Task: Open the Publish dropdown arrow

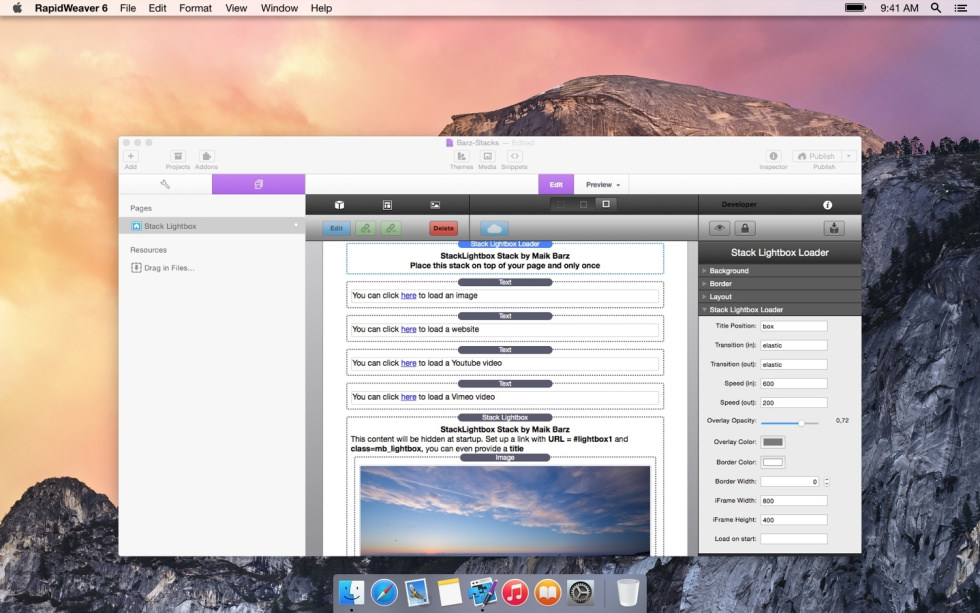Action: point(849,156)
